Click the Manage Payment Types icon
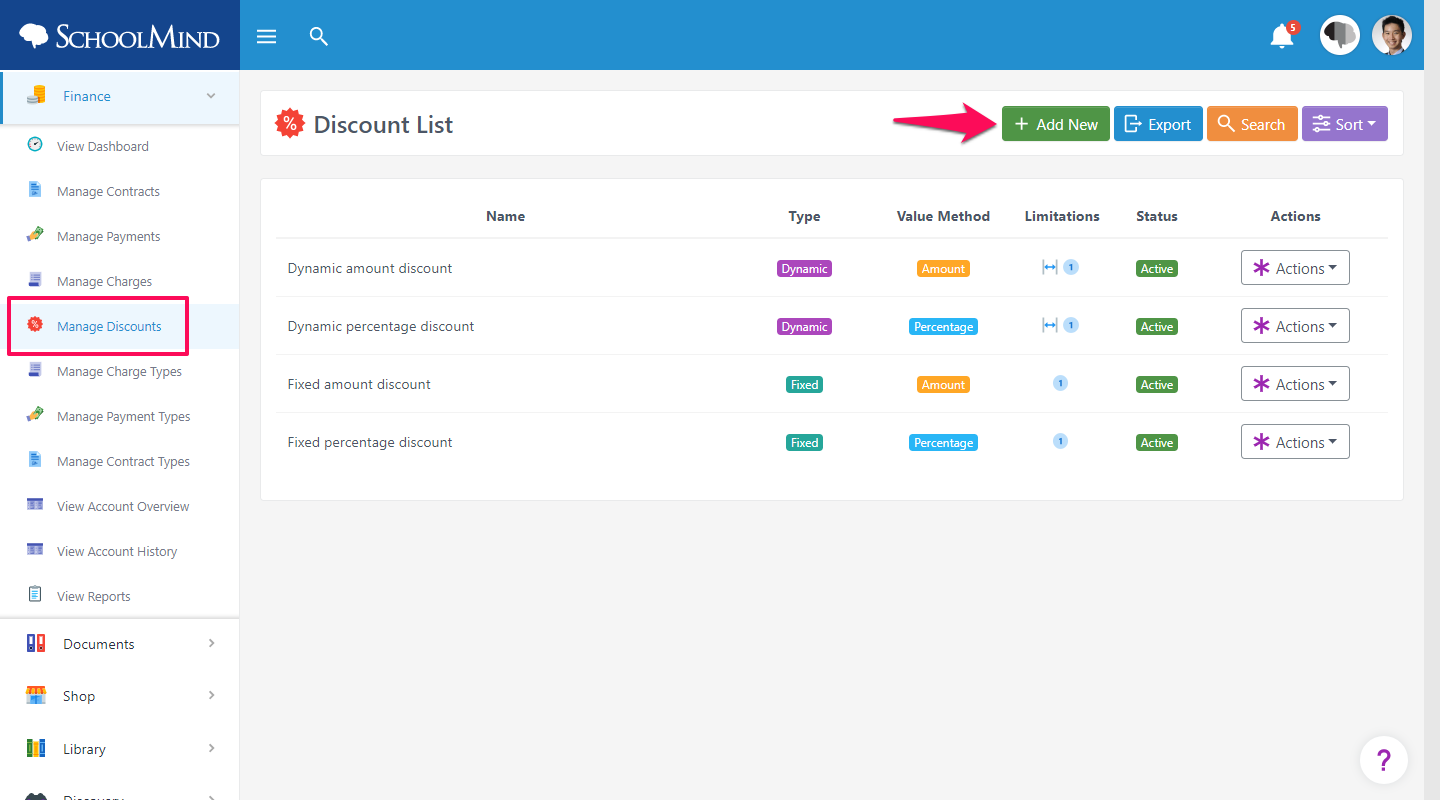1440x800 pixels. [x=35, y=415]
